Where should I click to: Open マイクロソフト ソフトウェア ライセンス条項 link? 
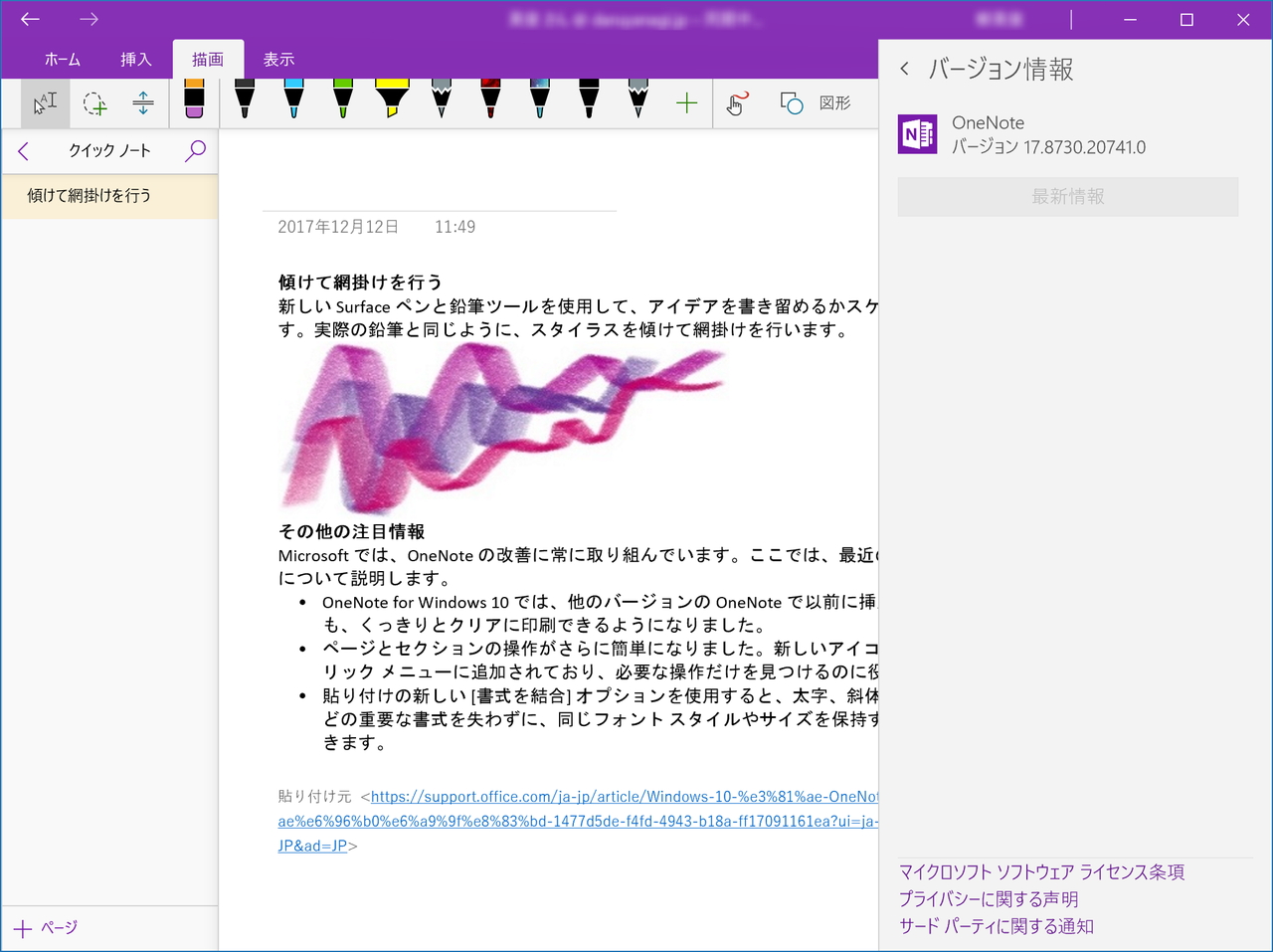click(x=1040, y=871)
